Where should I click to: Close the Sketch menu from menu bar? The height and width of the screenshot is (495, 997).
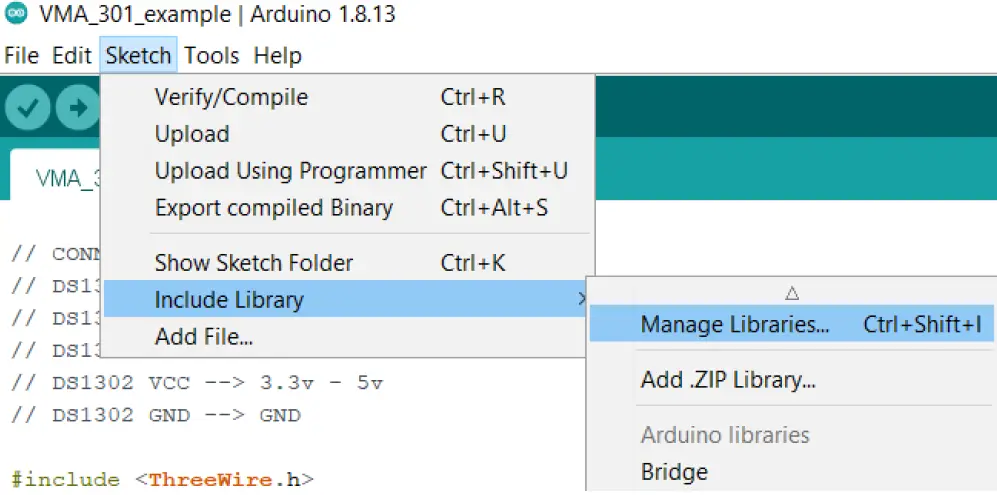[x=138, y=55]
